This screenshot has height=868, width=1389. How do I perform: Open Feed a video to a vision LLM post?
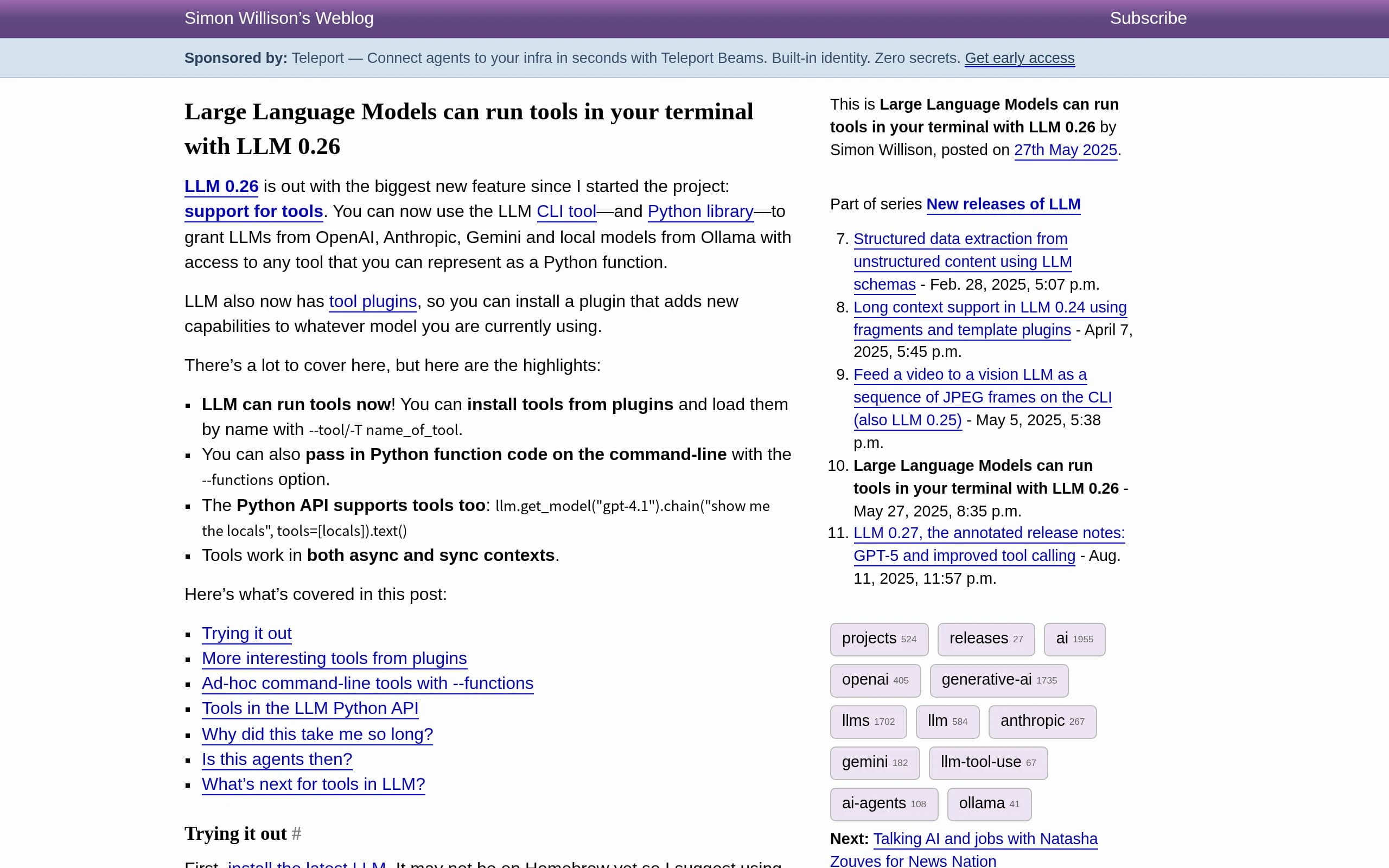pos(982,397)
